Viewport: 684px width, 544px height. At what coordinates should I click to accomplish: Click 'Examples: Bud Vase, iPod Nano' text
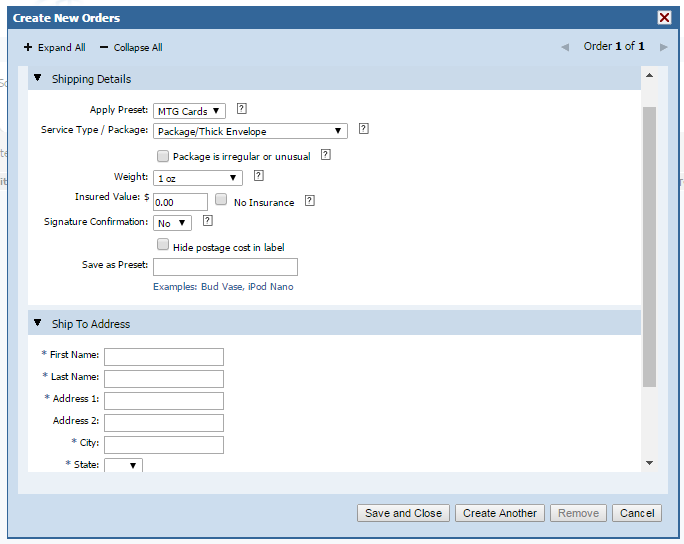(x=223, y=287)
